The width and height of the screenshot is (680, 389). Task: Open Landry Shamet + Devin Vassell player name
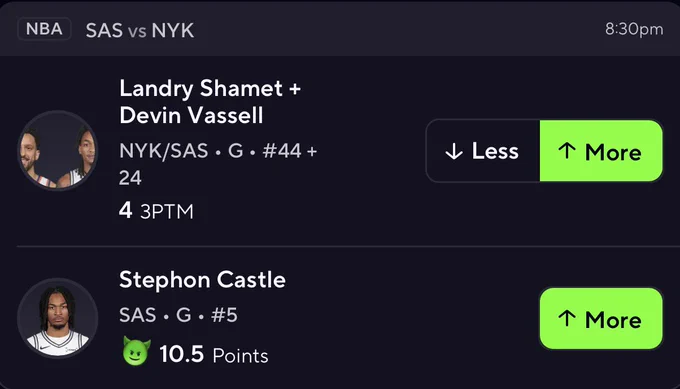[x=210, y=101]
